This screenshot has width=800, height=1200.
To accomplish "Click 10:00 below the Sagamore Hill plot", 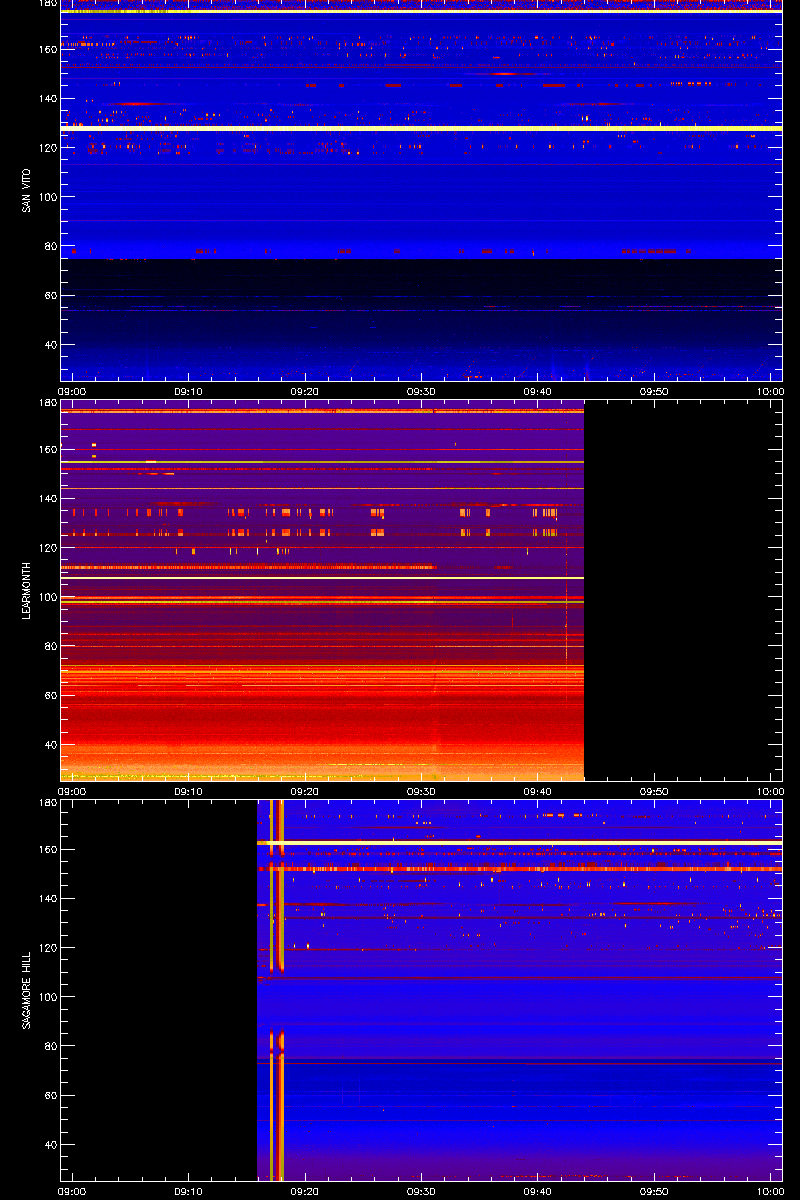I will click(x=770, y=1191).
